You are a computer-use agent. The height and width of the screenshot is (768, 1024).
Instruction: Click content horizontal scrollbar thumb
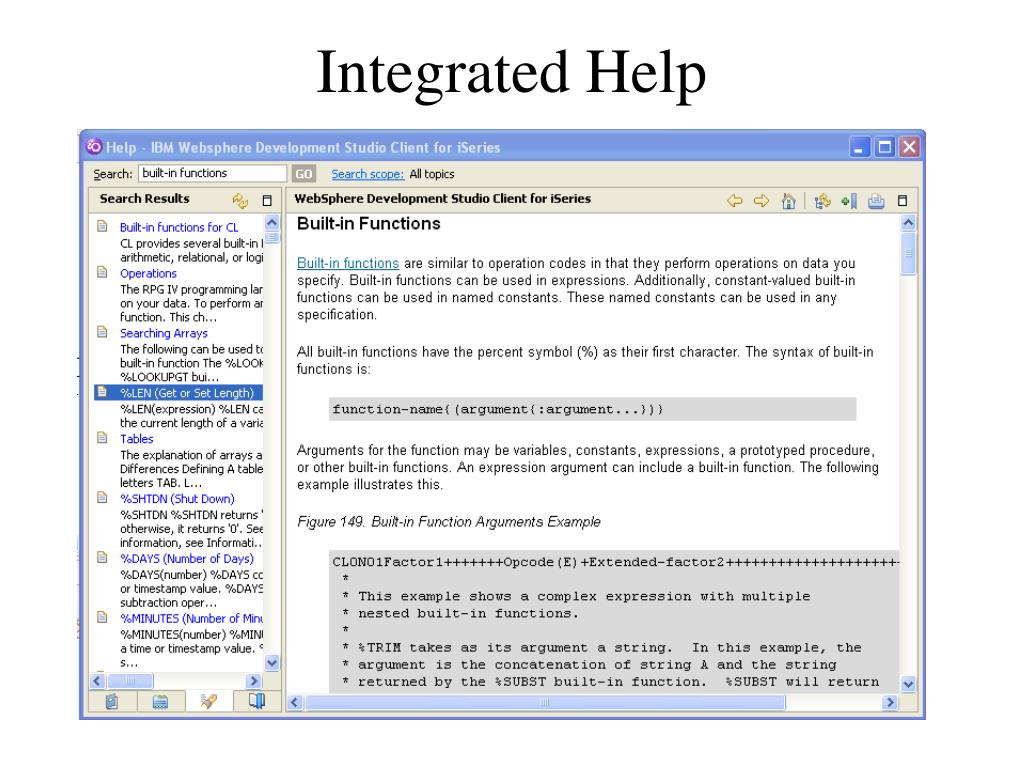(x=545, y=703)
